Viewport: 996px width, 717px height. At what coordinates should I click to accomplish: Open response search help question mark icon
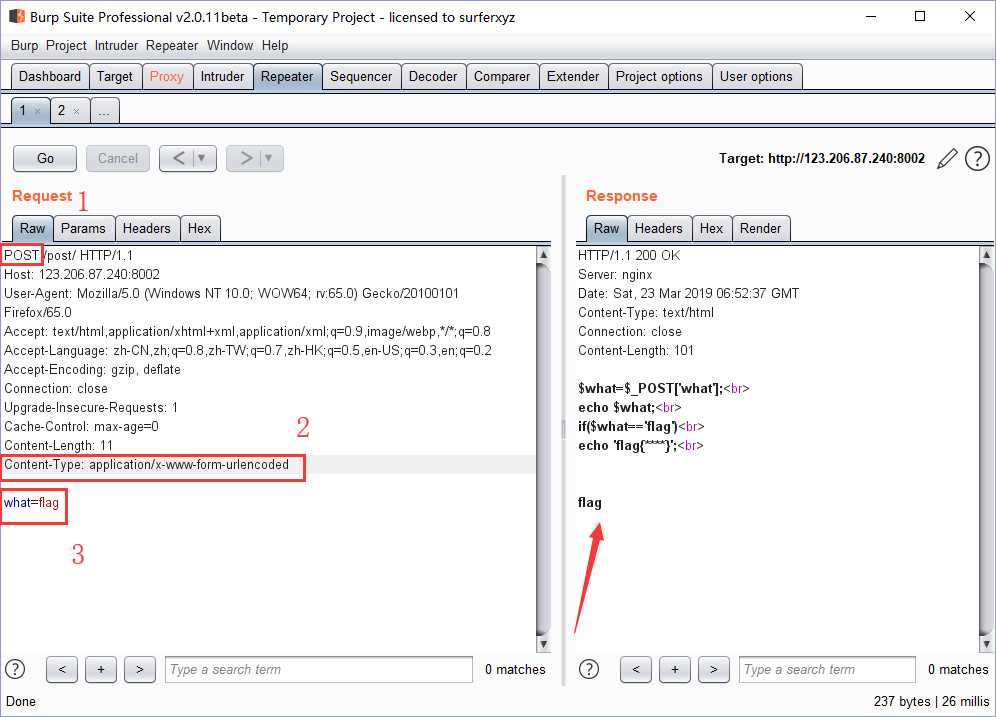pos(589,669)
